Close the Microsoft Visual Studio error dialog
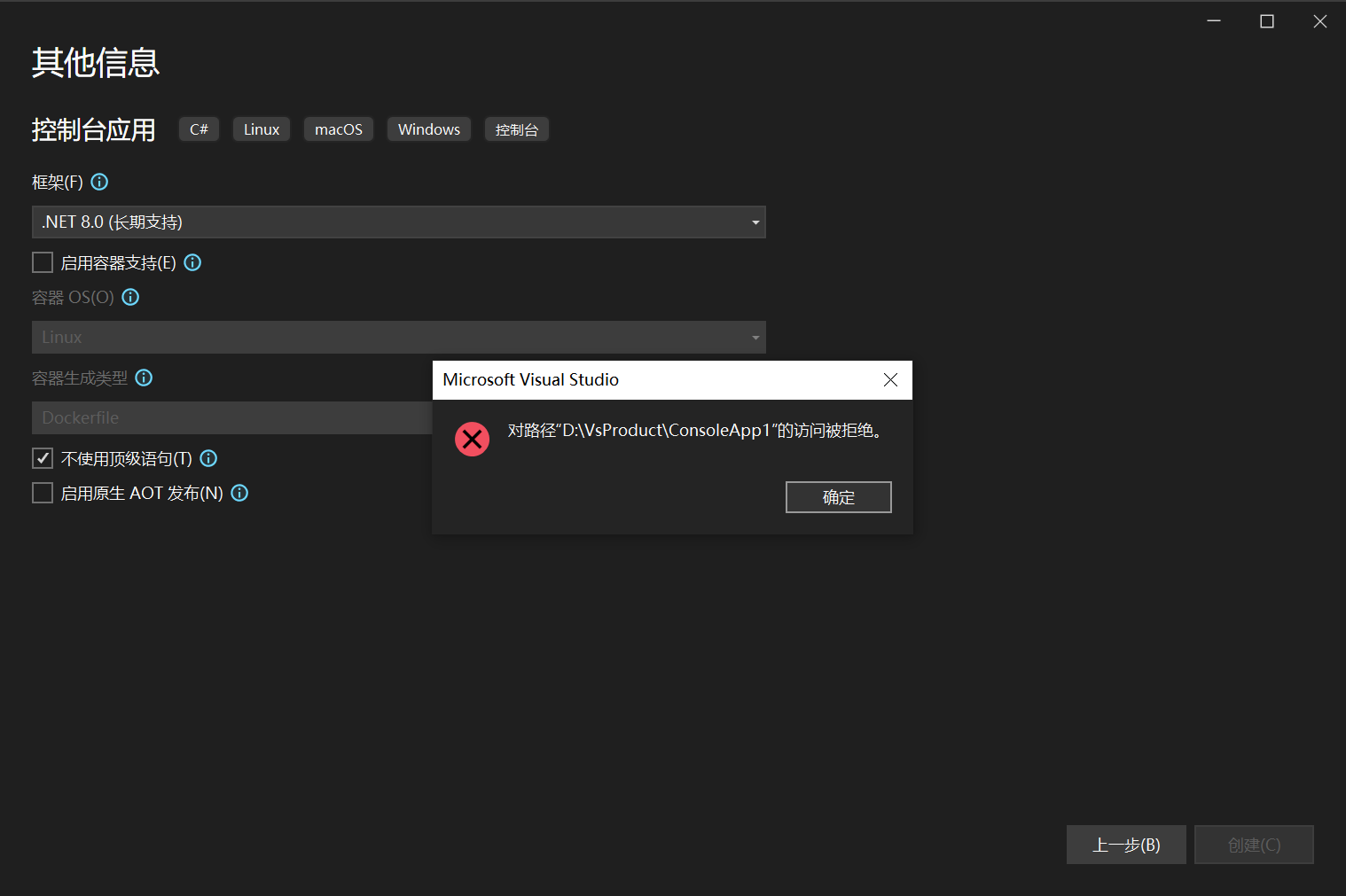 (x=890, y=379)
